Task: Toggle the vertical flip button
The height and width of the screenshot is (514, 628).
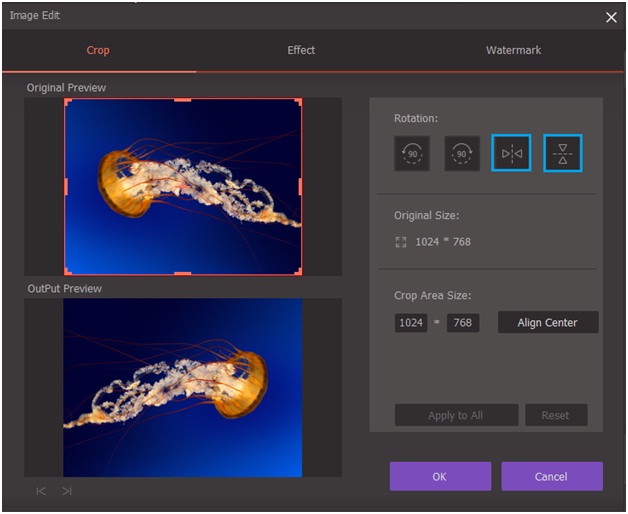Action: pyautogui.click(x=562, y=154)
